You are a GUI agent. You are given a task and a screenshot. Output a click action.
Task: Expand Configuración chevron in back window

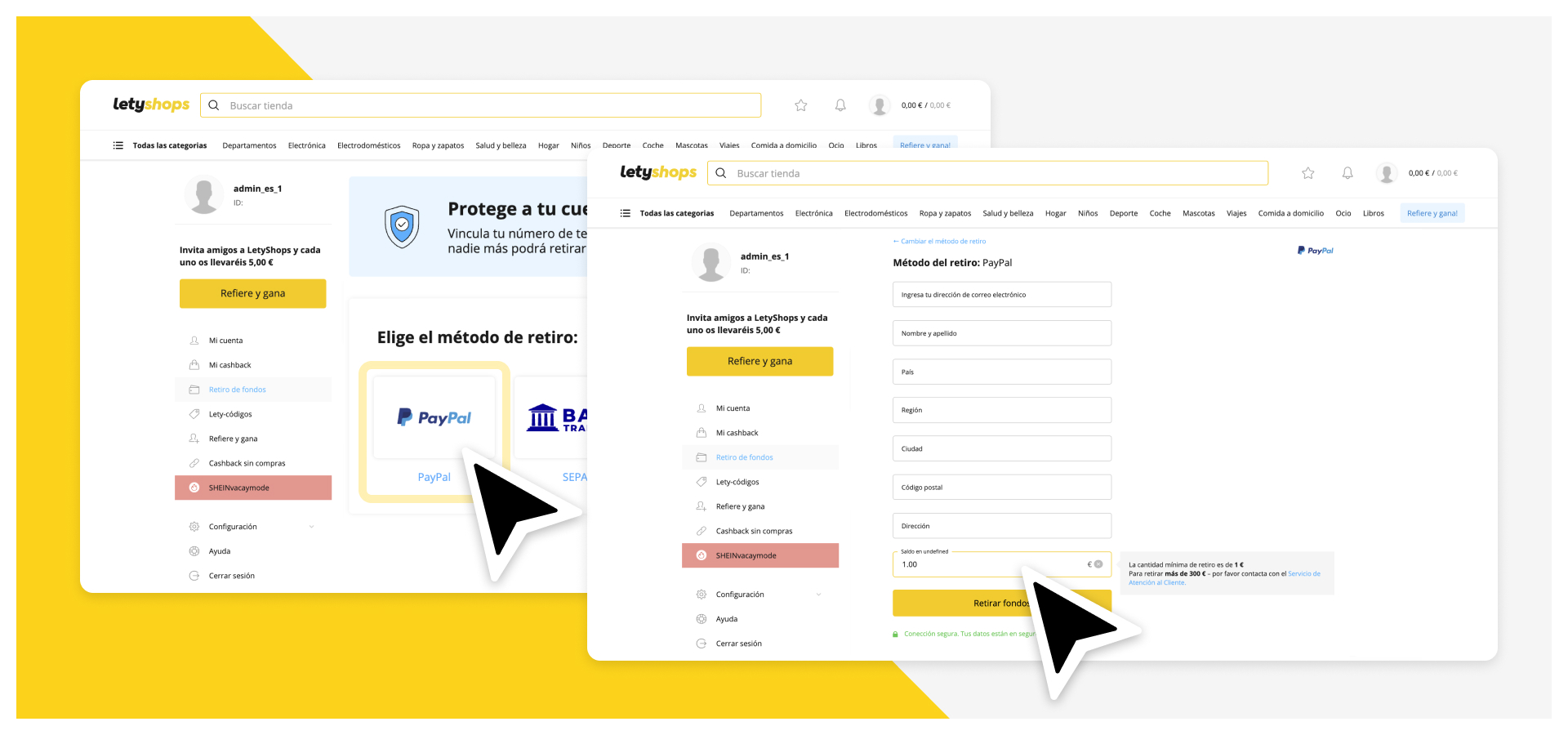(x=311, y=527)
